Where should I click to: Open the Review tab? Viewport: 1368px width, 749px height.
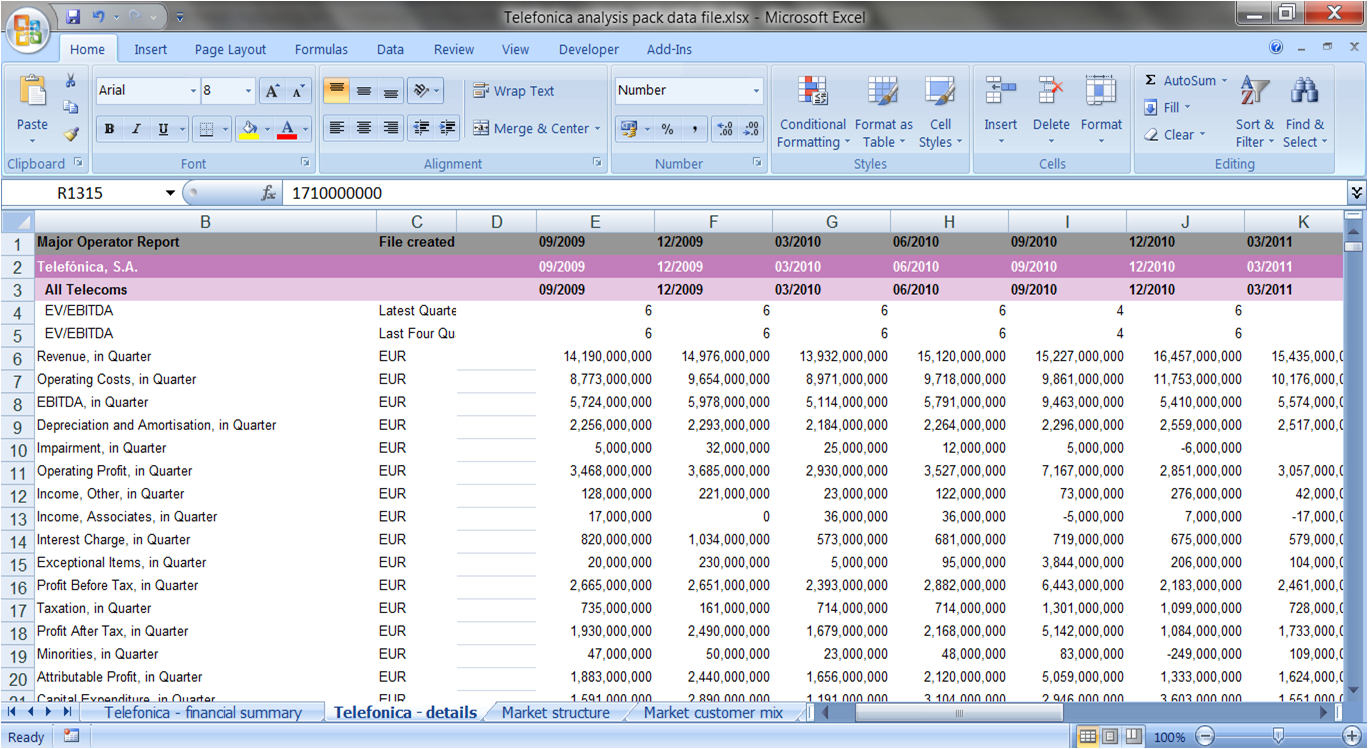click(x=454, y=49)
